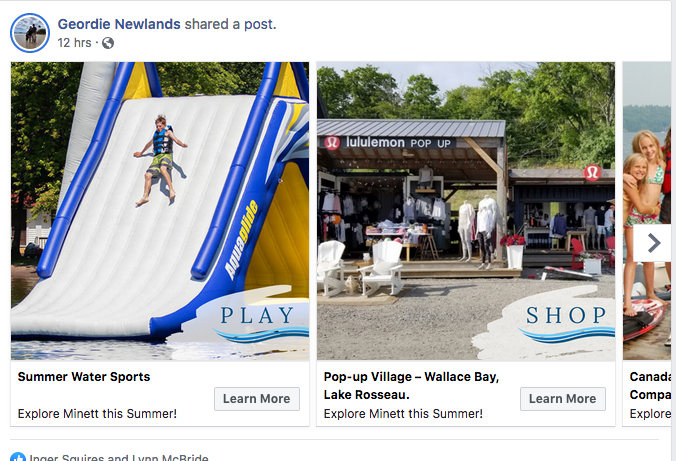The image size is (676, 461).
Task: Click the blue like reaction icon
Action: coord(18,457)
